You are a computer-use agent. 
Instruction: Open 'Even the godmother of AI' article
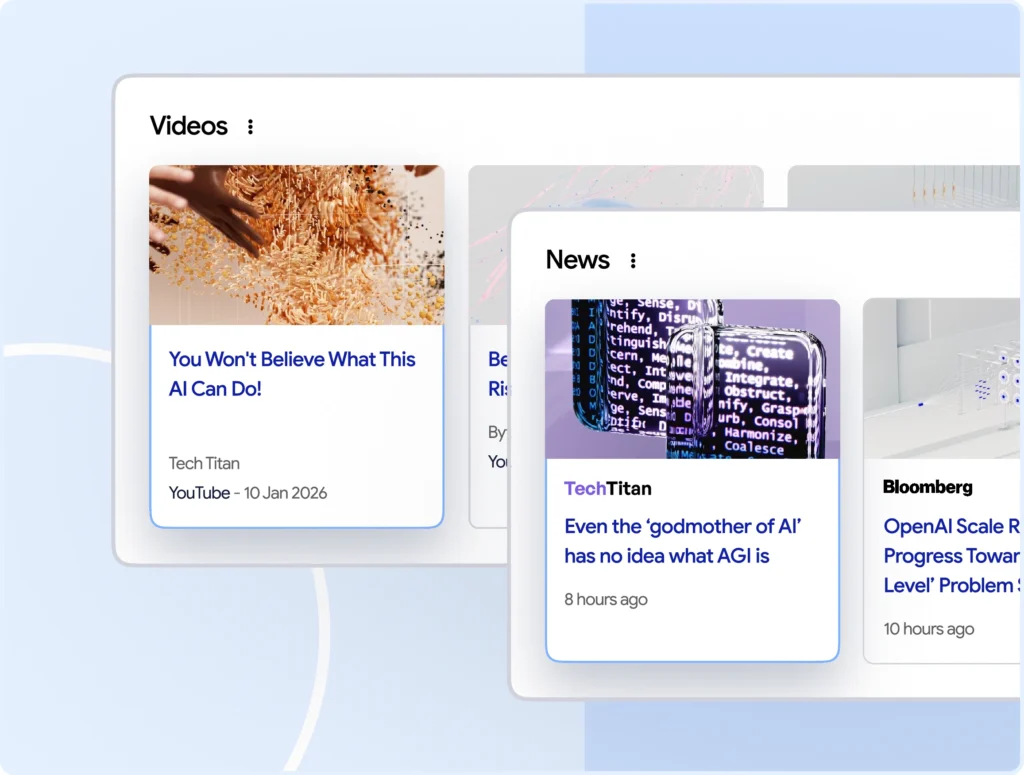pyautogui.click(x=682, y=541)
